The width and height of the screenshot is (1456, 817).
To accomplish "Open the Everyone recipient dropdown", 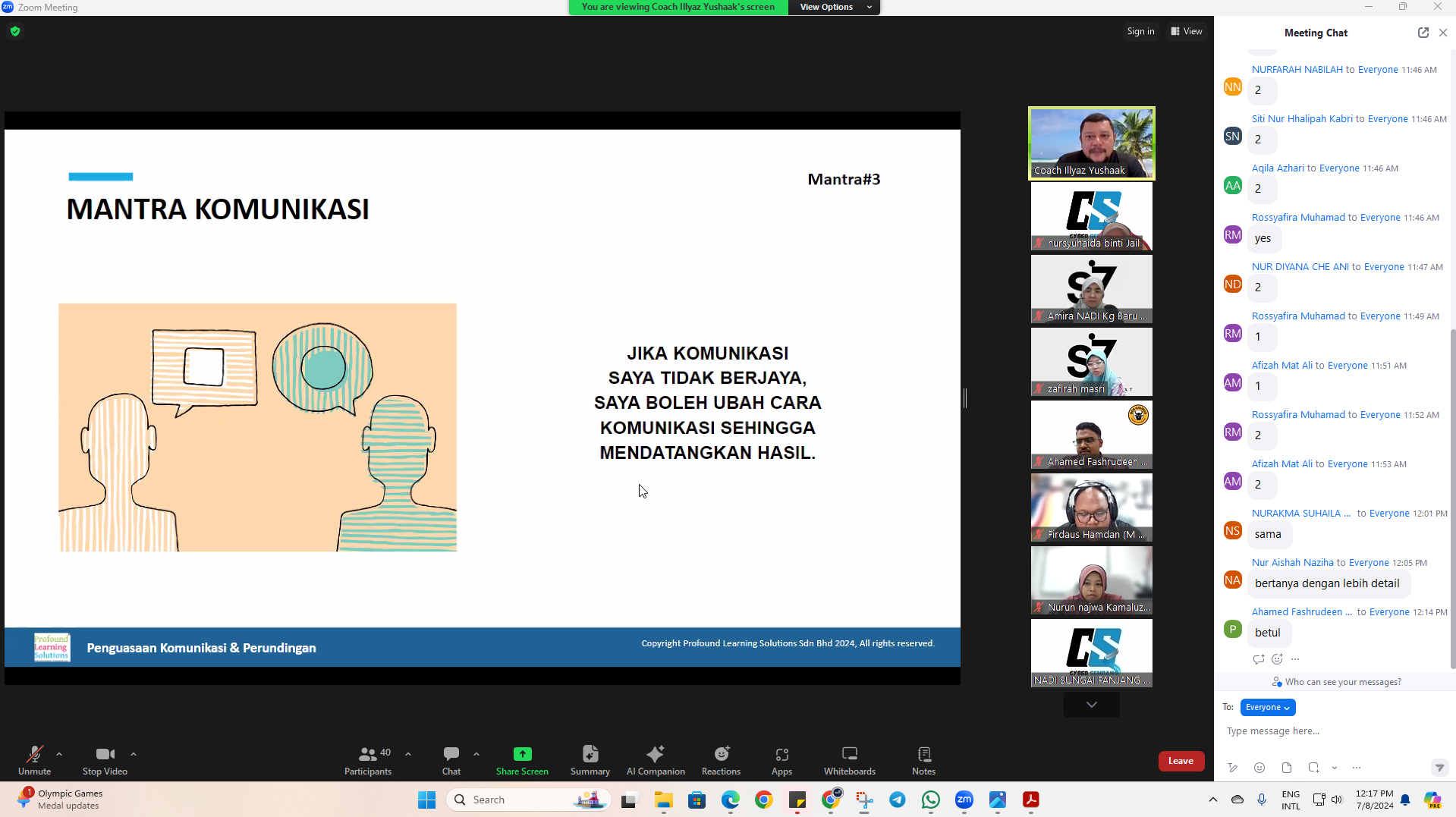I will pyautogui.click(x=1267, y=707).
